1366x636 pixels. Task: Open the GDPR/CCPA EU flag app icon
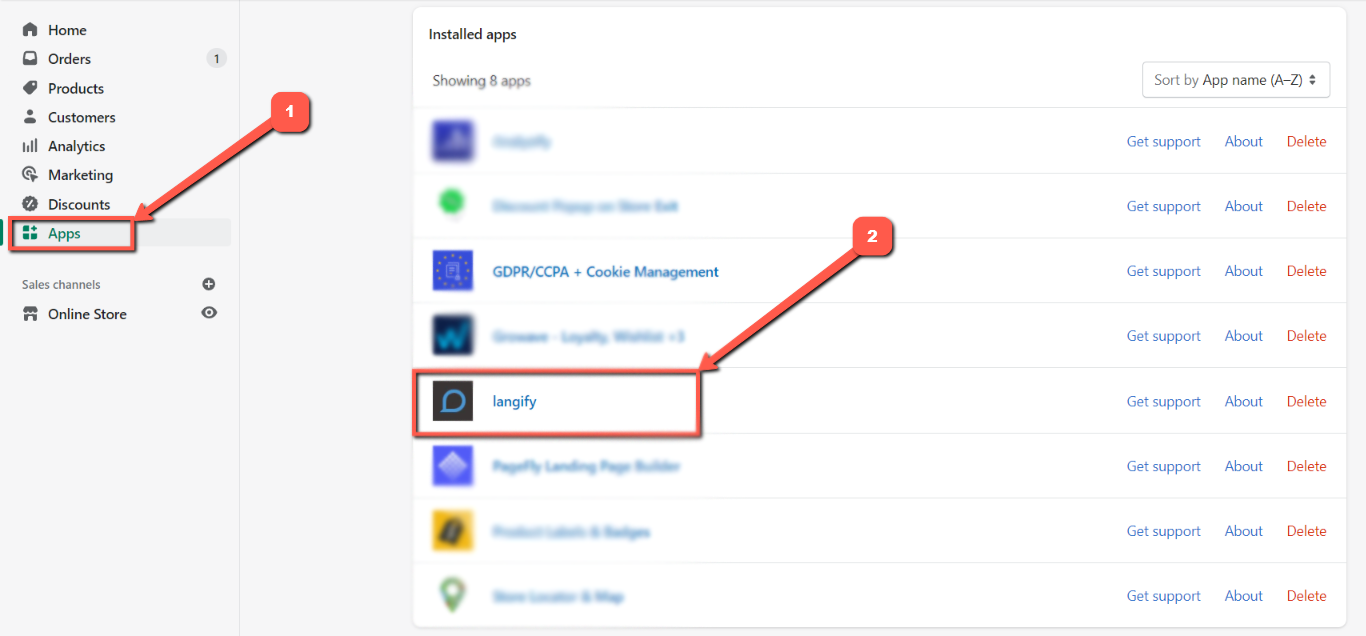(453, 271)
